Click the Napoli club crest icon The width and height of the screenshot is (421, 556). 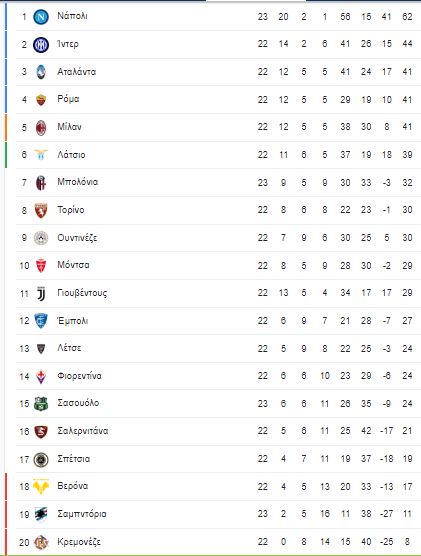coord(41,17)
